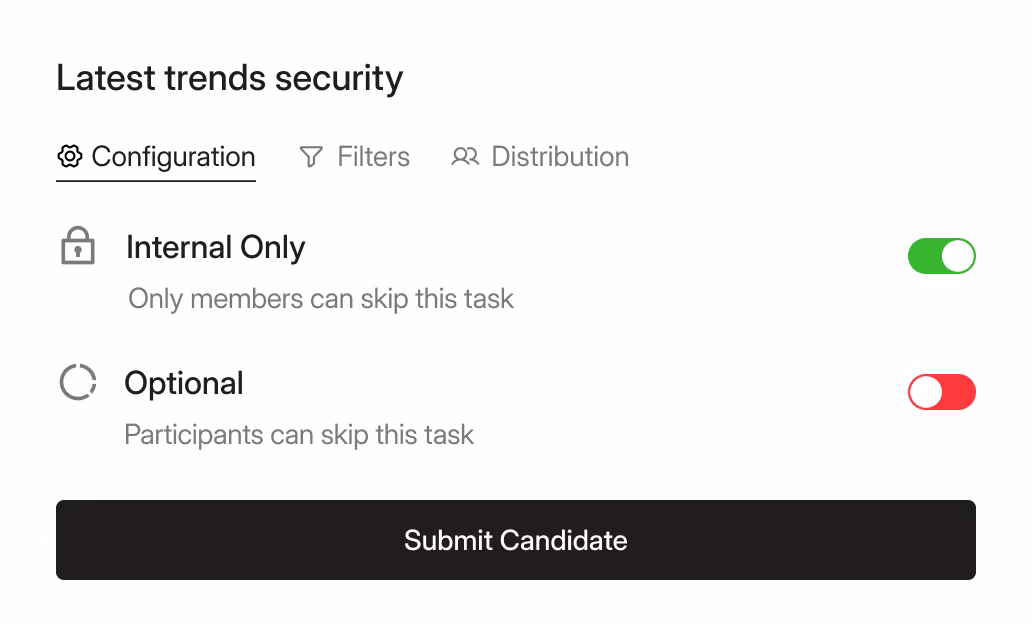Enable the Optional switch
The width and height of the screenshot is (1032, 624).
tap(941, 392)
